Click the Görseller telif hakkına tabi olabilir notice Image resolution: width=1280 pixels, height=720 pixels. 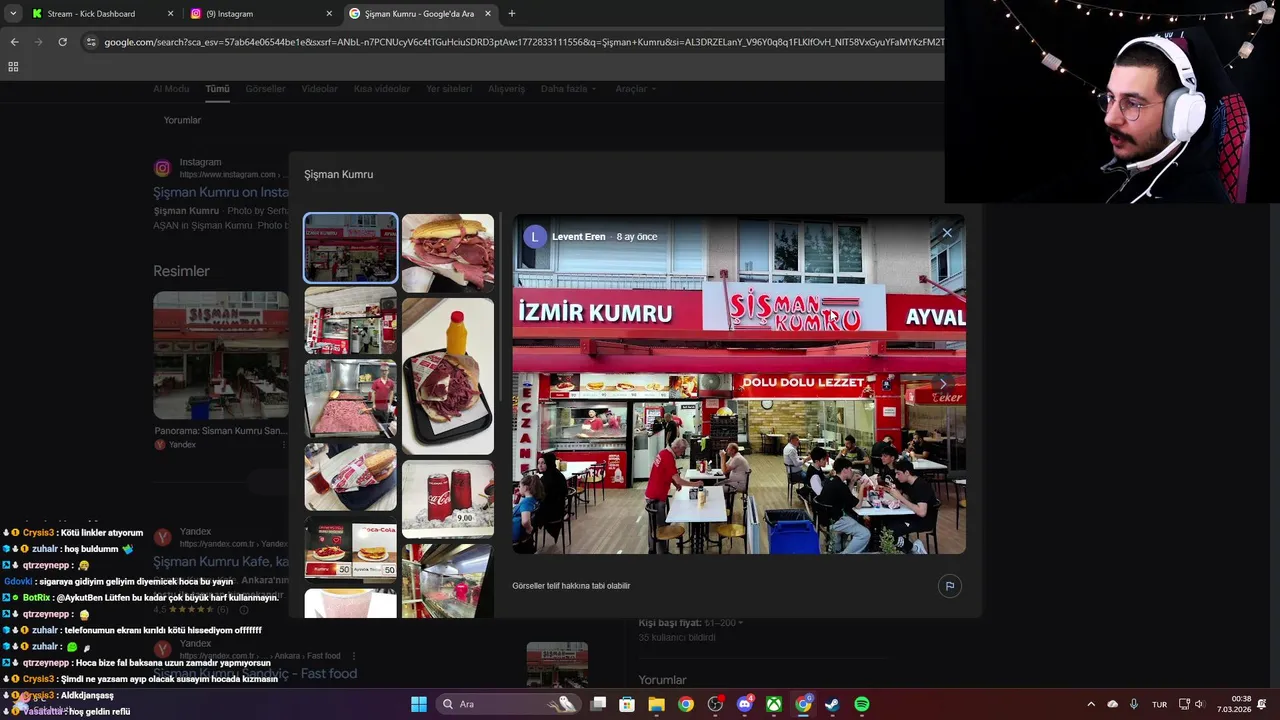(x=571, y=586)
